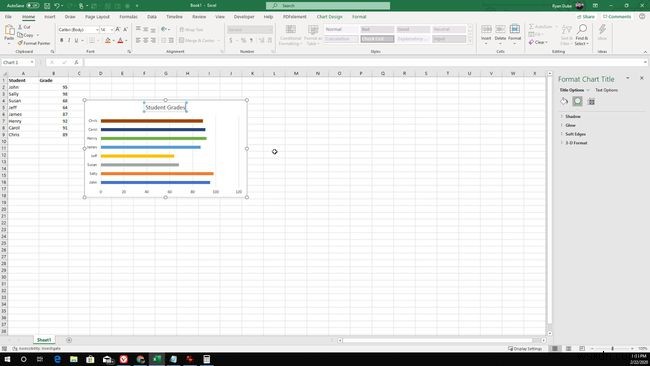650x366 pixels.
Task: Toggle Italic formatting
Action: pos(69,40)
